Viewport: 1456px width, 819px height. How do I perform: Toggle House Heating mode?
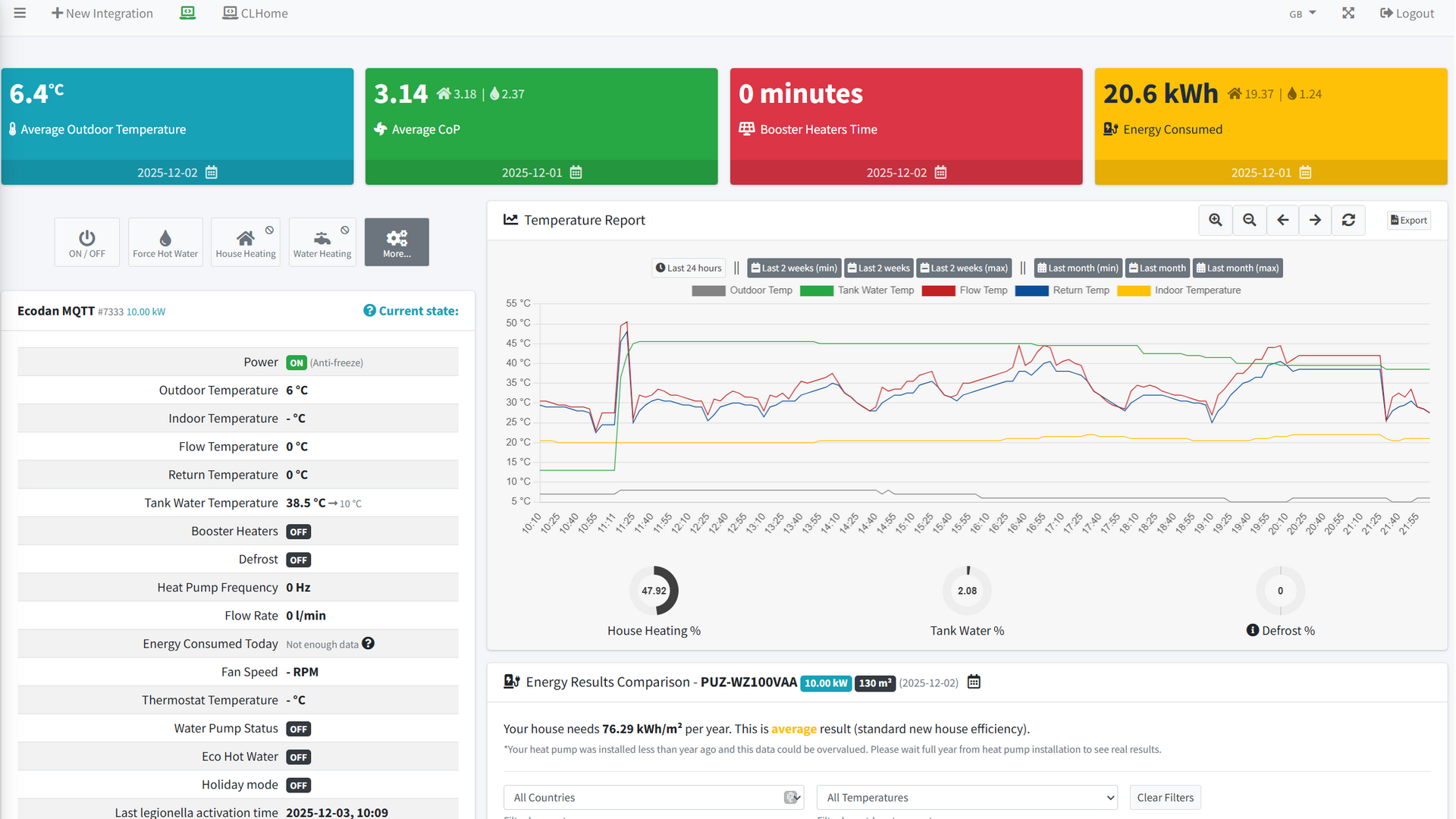click(x=246, y=242)
